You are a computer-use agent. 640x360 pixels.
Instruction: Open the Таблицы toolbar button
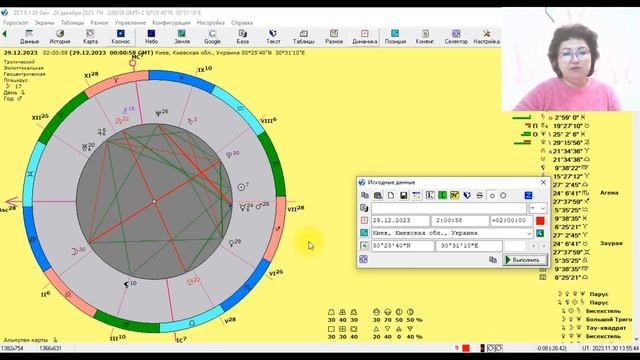pos(304,37)
